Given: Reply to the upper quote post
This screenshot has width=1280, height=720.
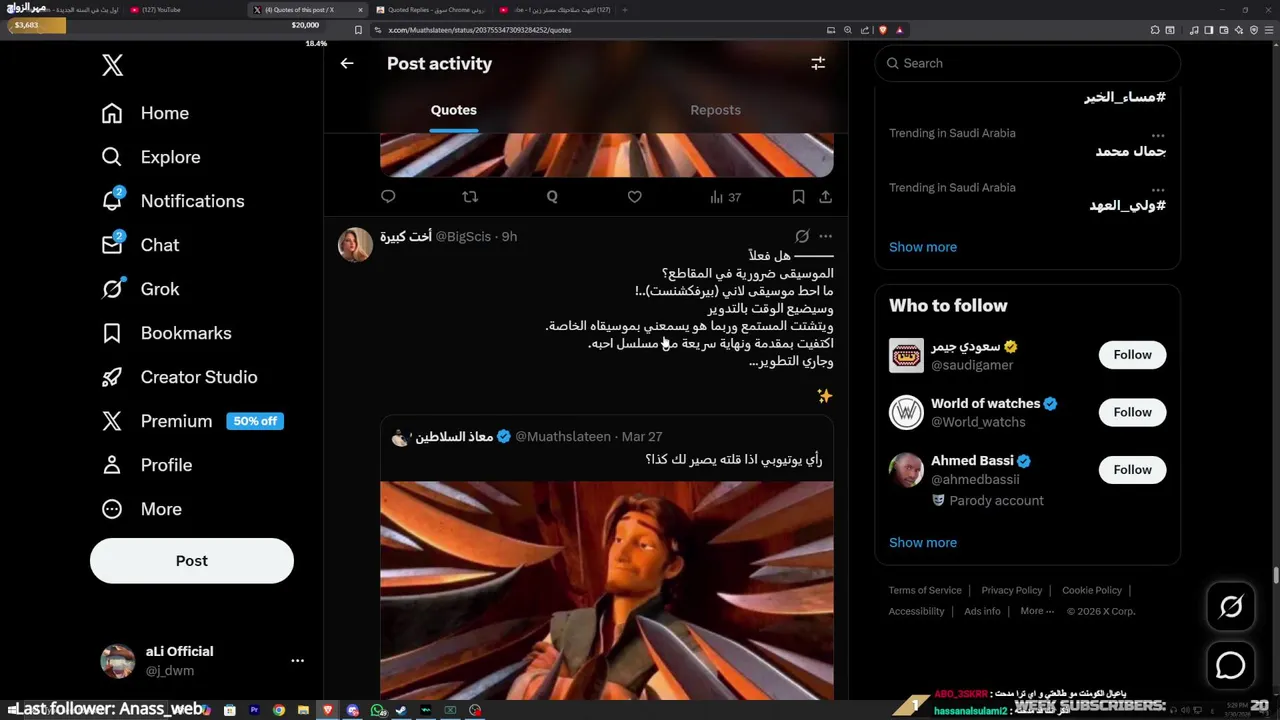Looking at the screenshot, I should coord(388,197).
